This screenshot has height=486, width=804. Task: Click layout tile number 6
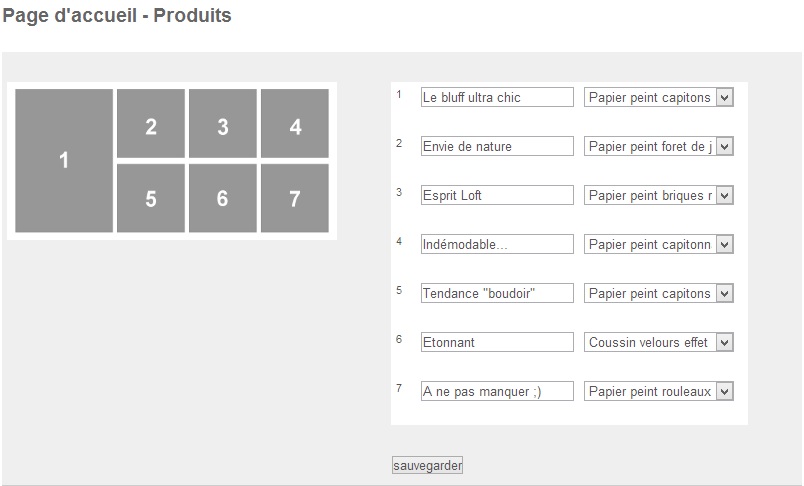pos(223,198)
